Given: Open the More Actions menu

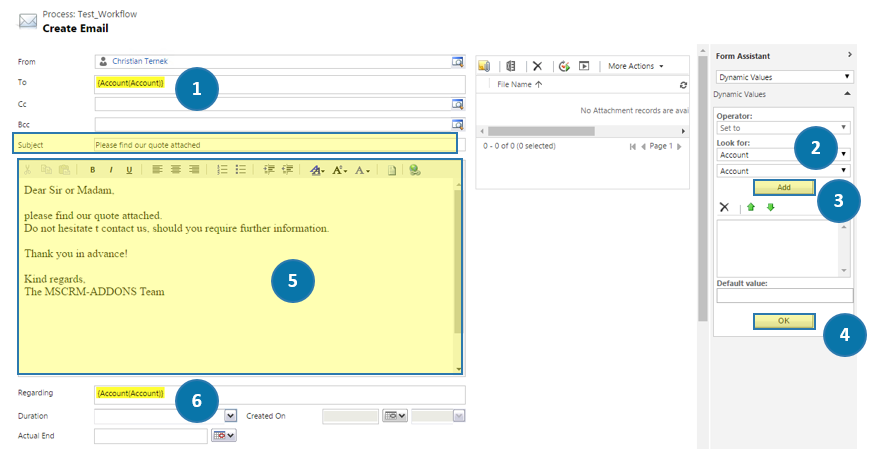Looking at the screenshot, I should click(x=636, y=66).
